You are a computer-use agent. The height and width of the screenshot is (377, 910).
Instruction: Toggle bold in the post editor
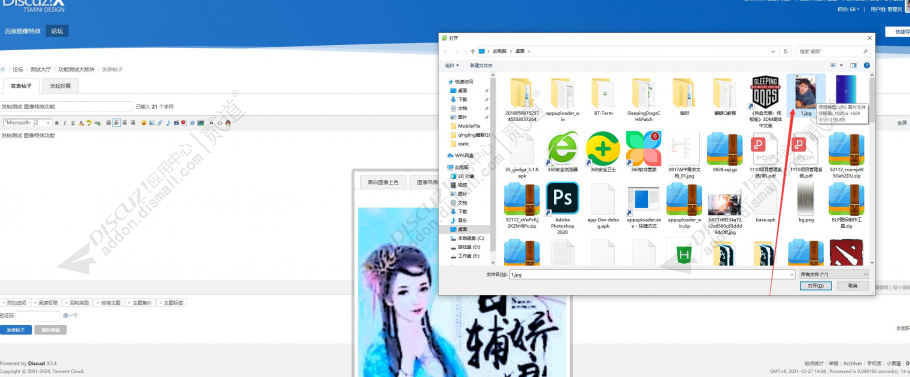pyautogui.click(x=57, y=123)
